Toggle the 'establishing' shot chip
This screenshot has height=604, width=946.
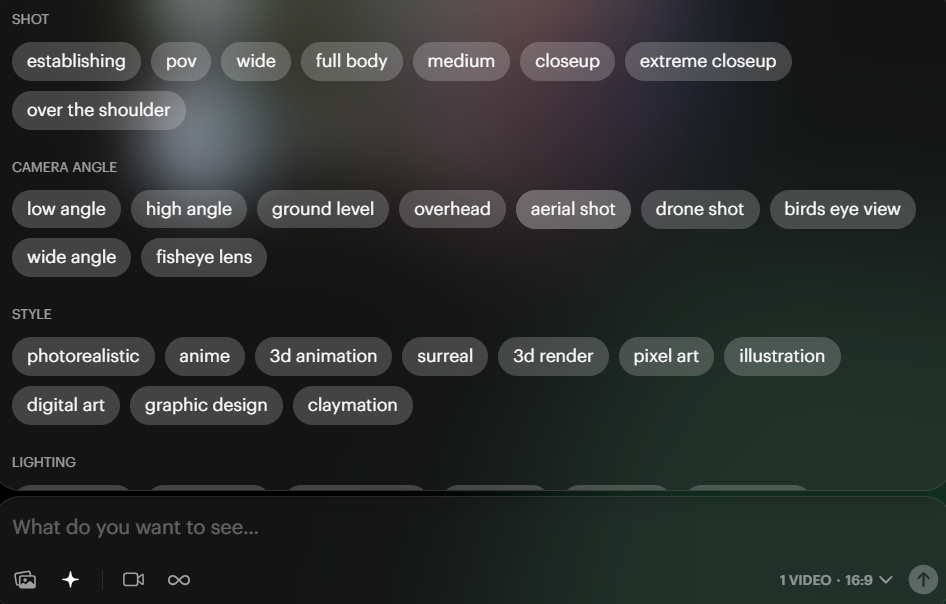point(76,62)
